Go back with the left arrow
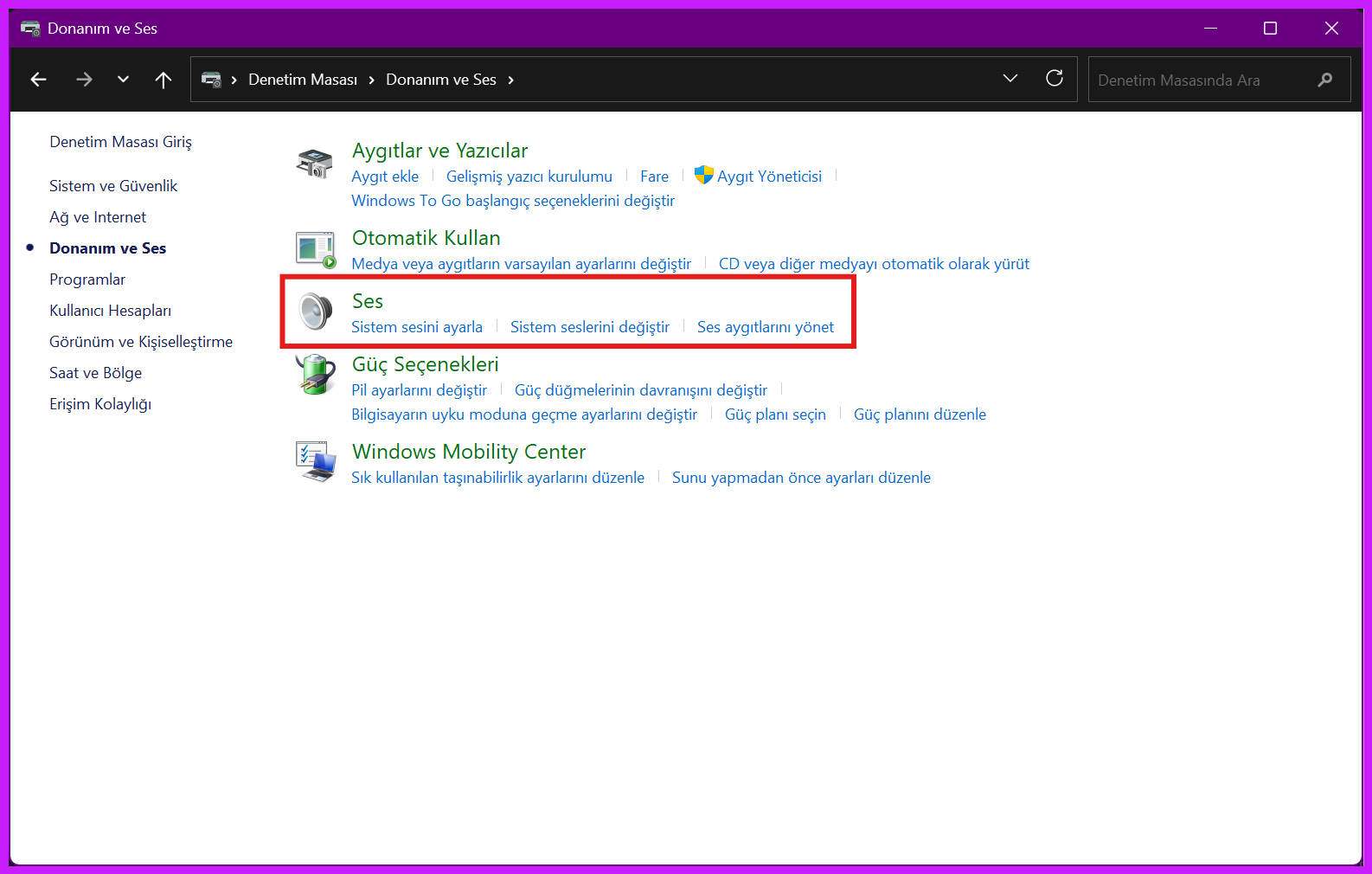The height and width of the screenshot is (874, 1372). coord(39,80)
